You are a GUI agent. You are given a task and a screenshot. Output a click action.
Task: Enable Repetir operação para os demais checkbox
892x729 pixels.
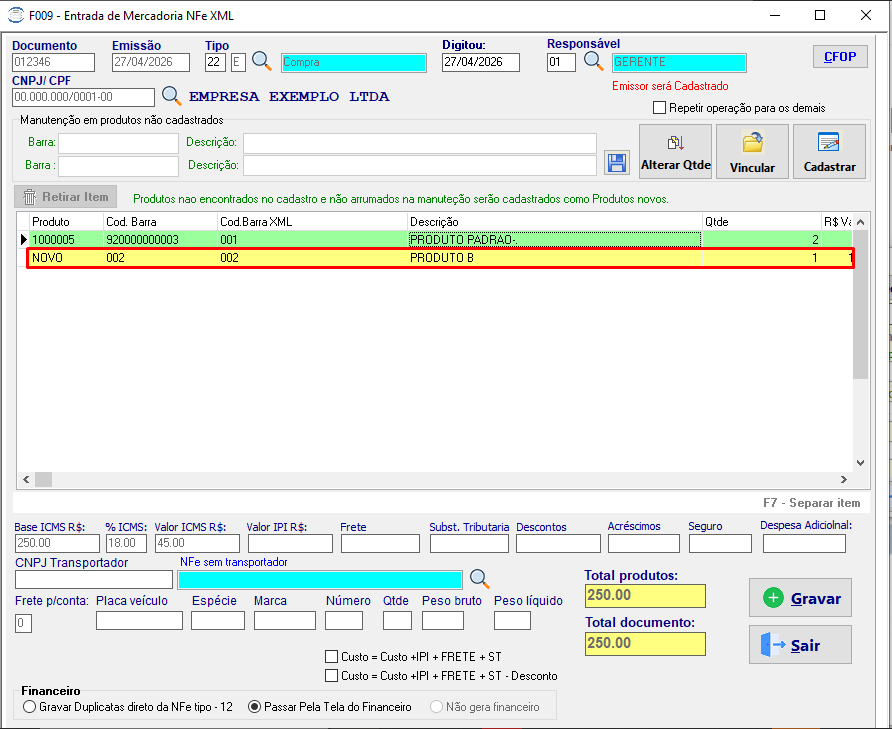coord(659,108)
